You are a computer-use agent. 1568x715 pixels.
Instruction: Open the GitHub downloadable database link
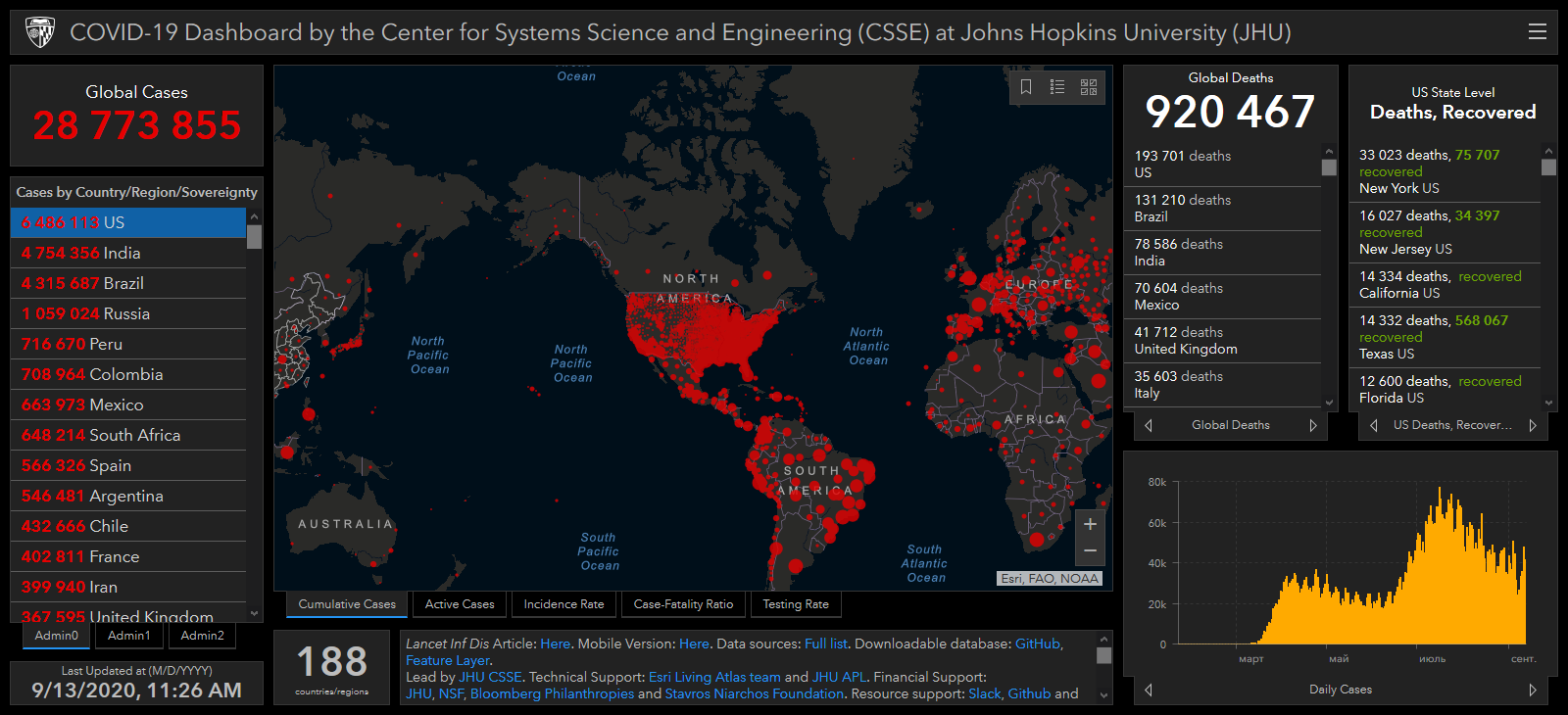(x=1038, y=643)
